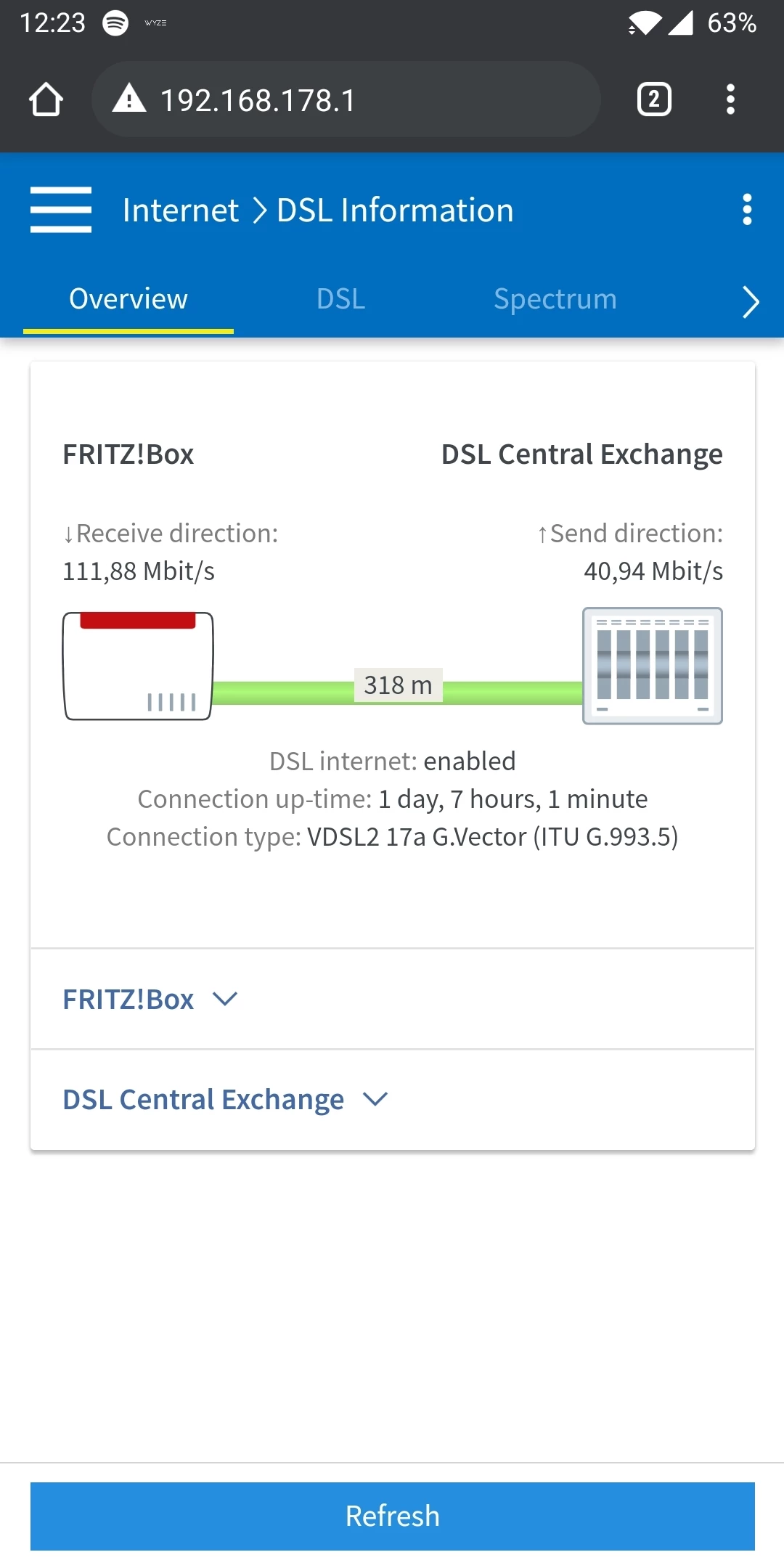Viewport: 784px width, 1568px height.
Task: Open the browser three-dot overflow menu
Action: (730, 99)
